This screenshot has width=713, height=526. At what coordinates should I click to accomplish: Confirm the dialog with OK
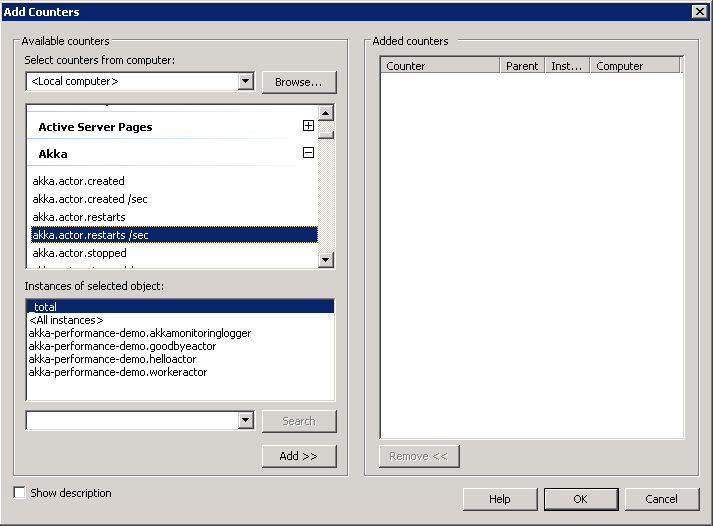coord(581,499)
